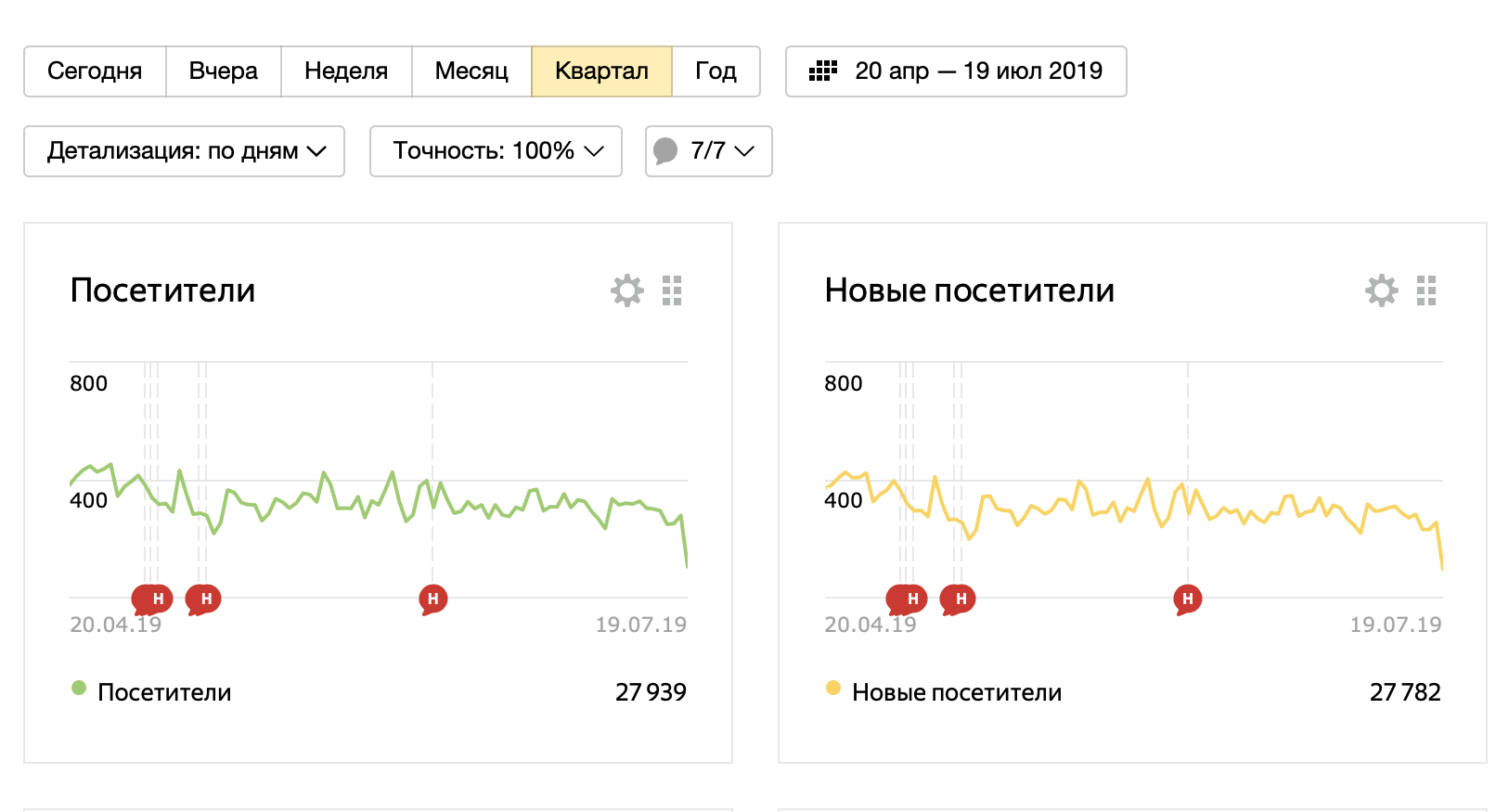The height and width of the screenshot is (812, 1509).
Task: Open settings gear on Посетители widget
Action: point(627,290)
